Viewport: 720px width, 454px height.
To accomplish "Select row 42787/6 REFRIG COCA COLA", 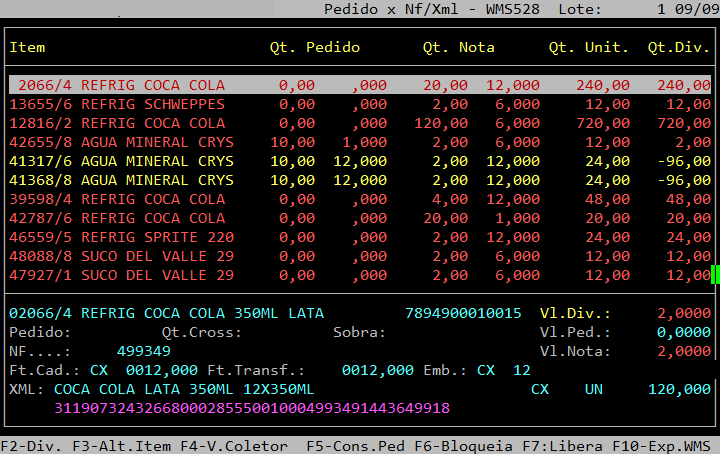I will tap(360, 218).
